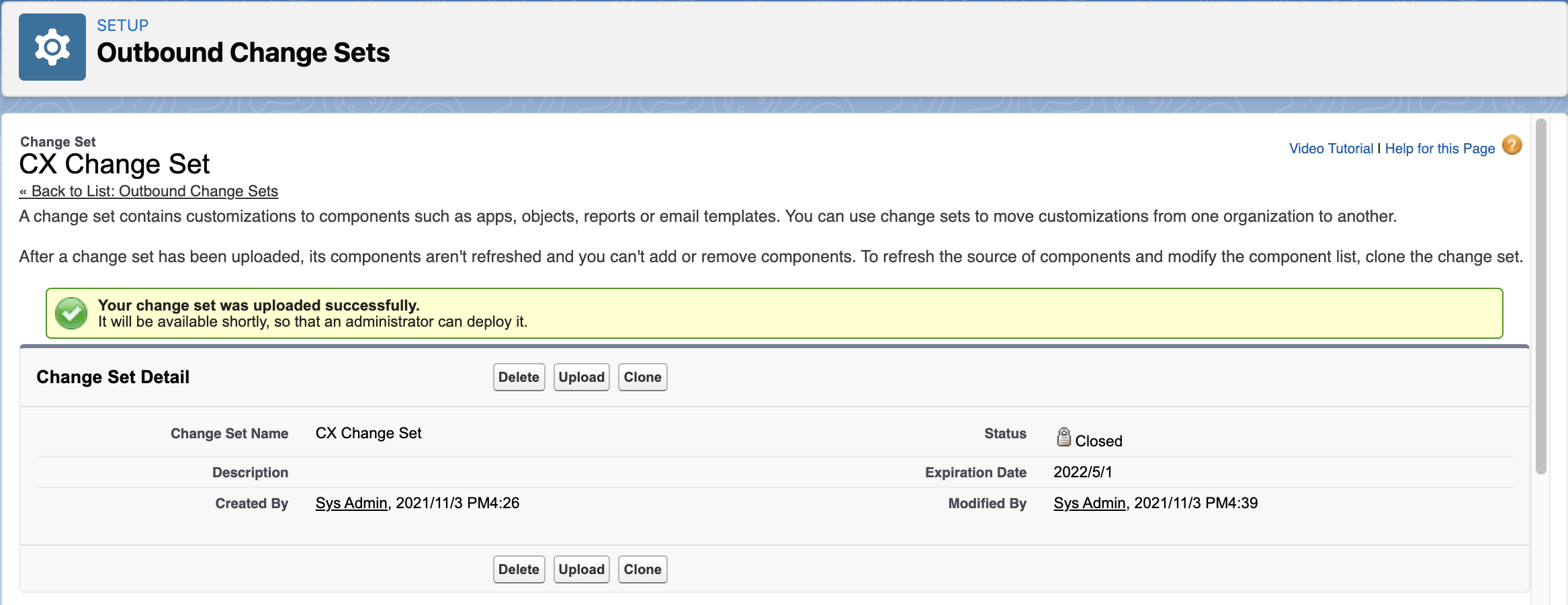The width and height of the screenshot is (1568, 605).
Task: Click the top Clone button
Action: [642, 377]
